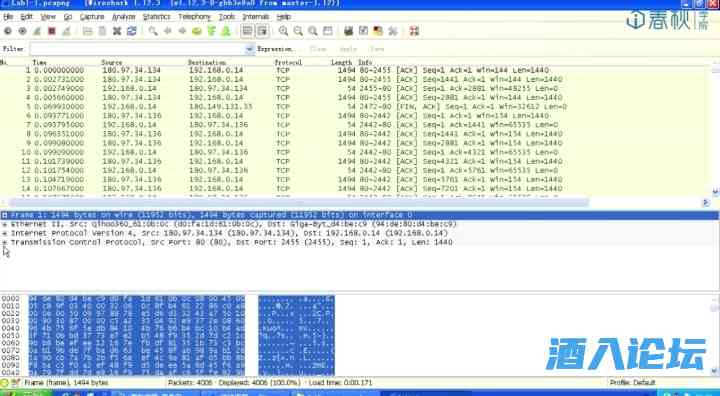
Task: Open a capture file toolbar icon
Action: click(x=87, y=31)
